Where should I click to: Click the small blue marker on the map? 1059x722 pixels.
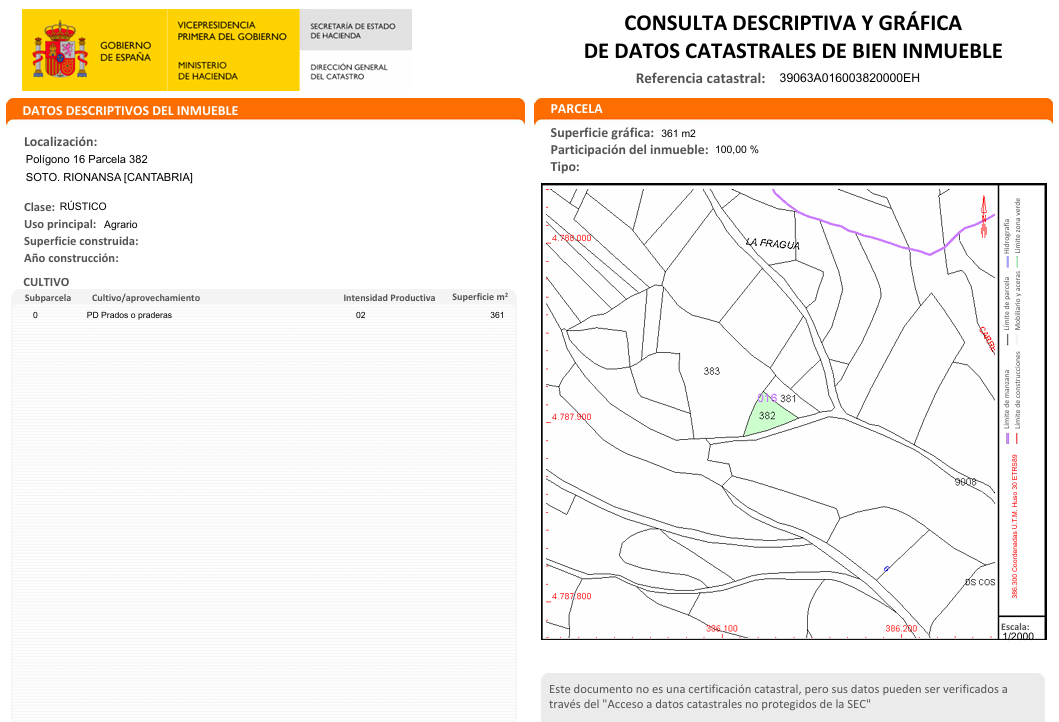tap(885, 569)
